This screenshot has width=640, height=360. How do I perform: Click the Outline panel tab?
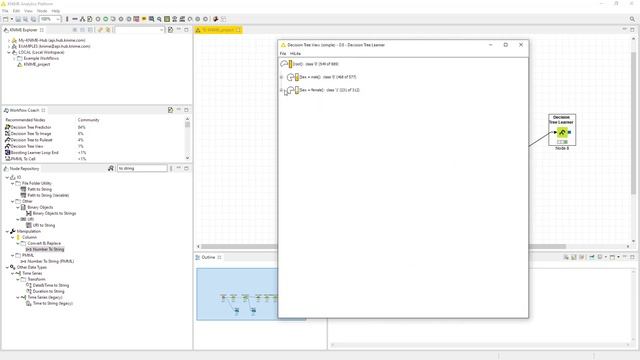(x=208, y=258)
